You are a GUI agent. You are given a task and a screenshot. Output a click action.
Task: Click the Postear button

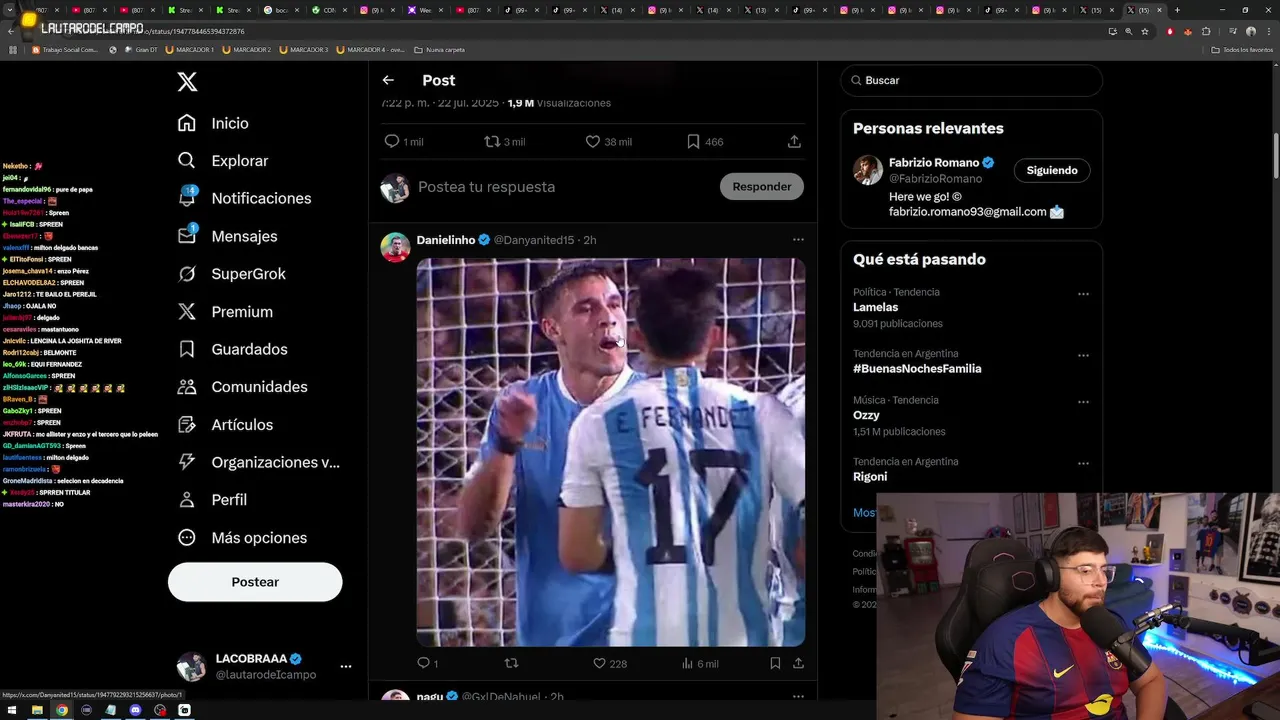255,582
